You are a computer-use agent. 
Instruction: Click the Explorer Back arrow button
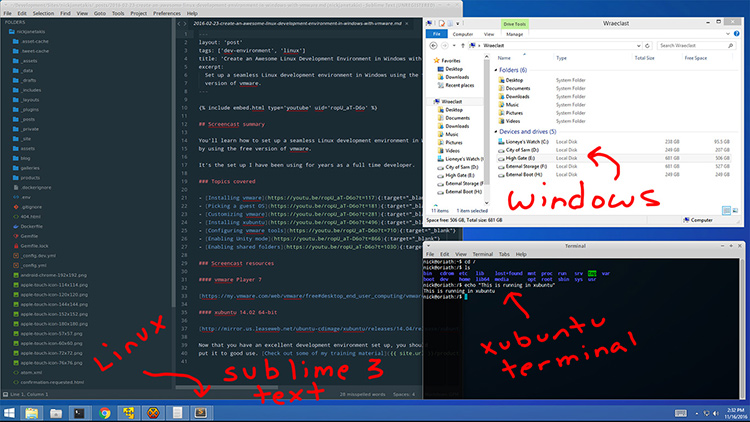click(433, 45)
